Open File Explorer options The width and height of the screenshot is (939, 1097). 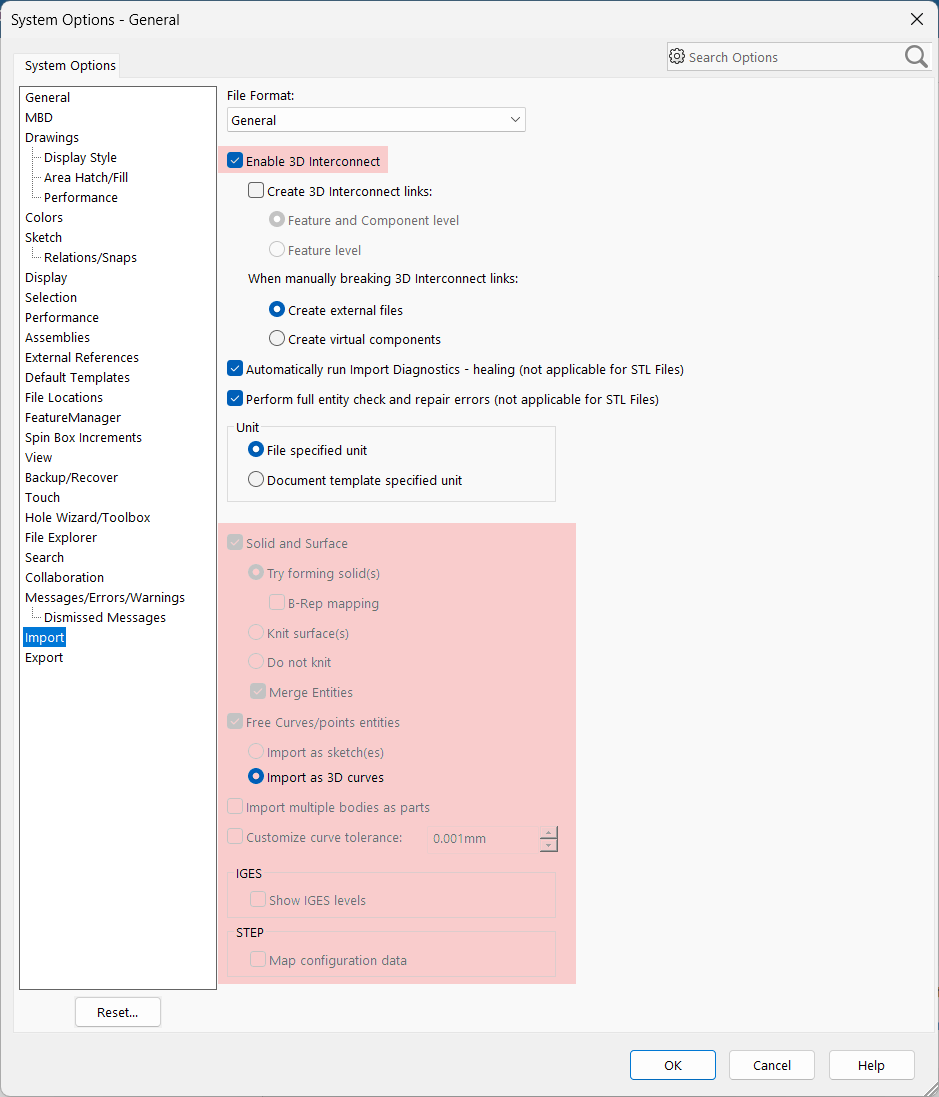(x=61, y=537)
